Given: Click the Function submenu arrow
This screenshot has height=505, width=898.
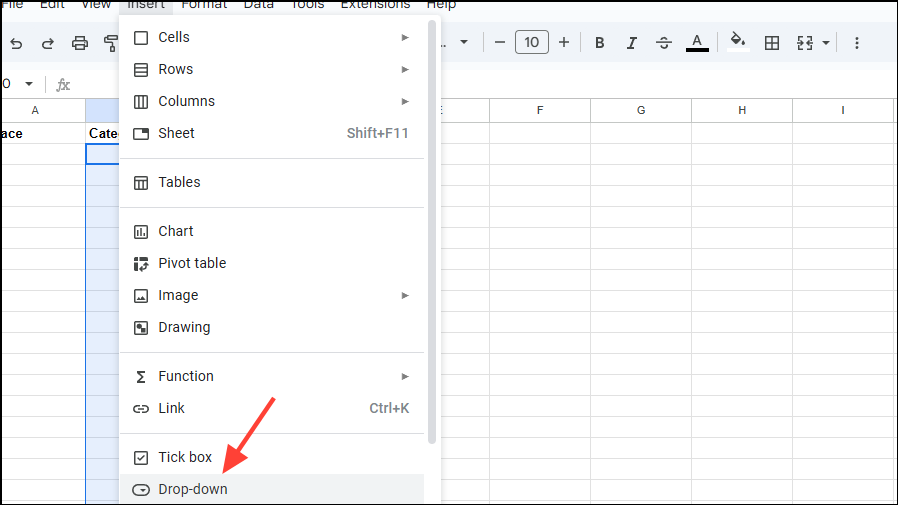Looking at the screenshot, I should coord(405,376).
